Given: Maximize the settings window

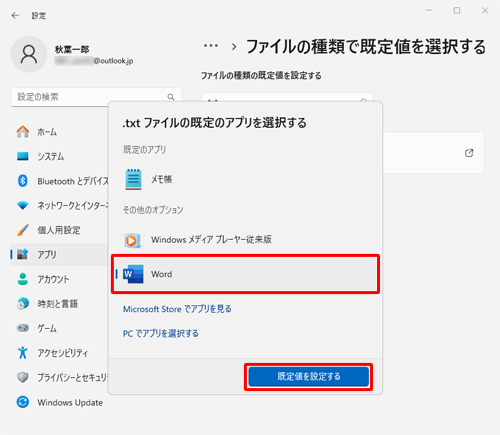Looking at the screenshot, I should click(x=457, y=11).
